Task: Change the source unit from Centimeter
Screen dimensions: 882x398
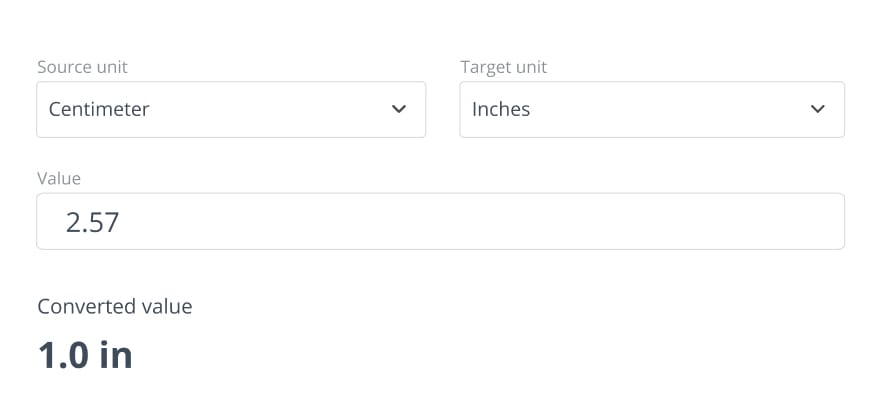Action: point(231,109)
